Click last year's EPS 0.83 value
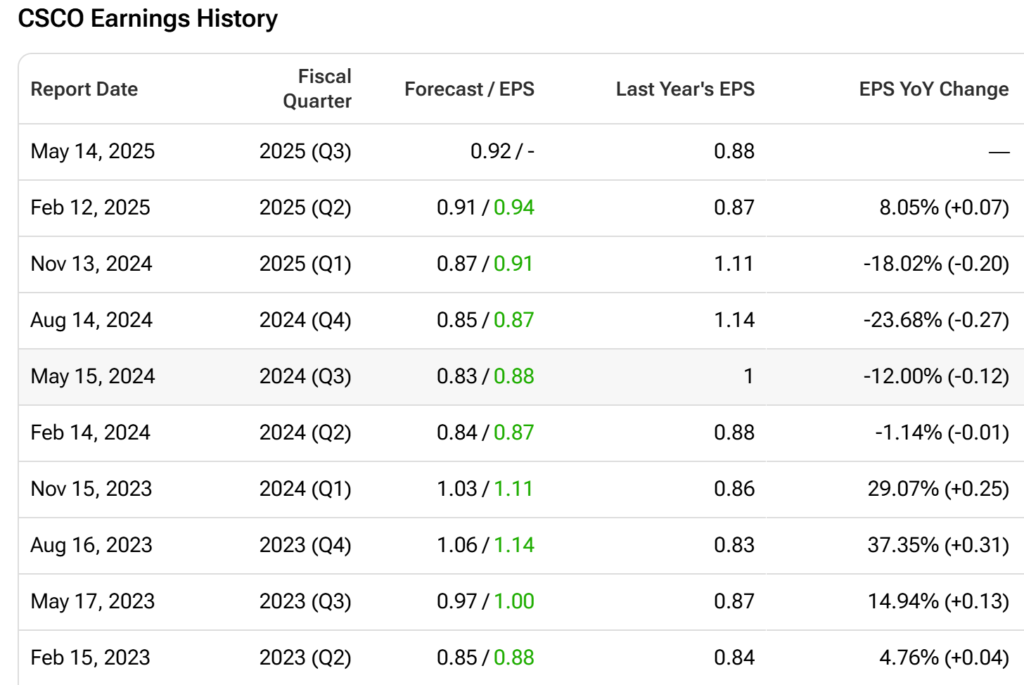 pos(734,545)
